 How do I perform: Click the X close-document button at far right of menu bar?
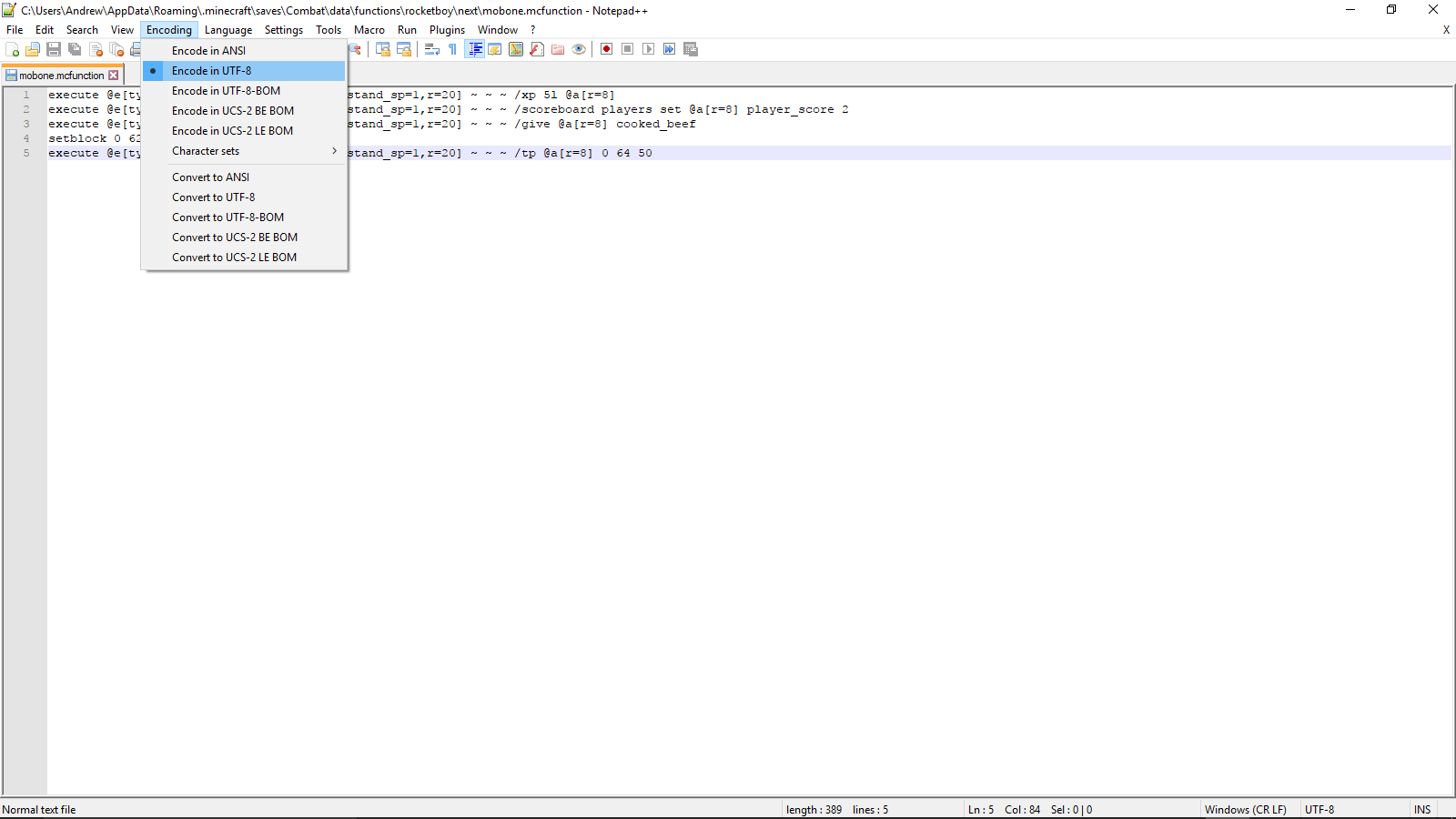(1446, 30)
